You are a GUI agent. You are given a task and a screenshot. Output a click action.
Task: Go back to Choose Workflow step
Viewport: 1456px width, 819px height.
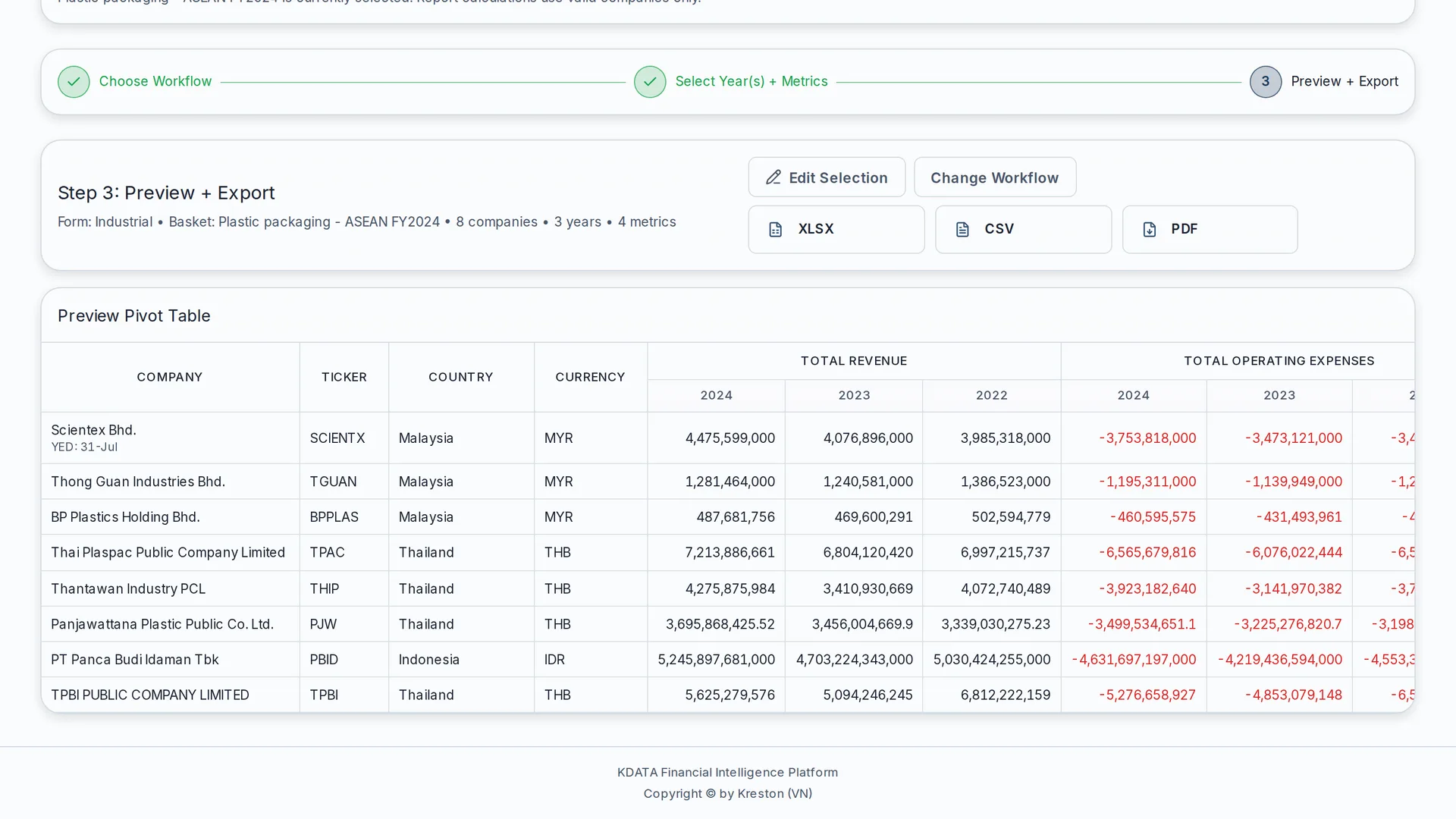155,81
